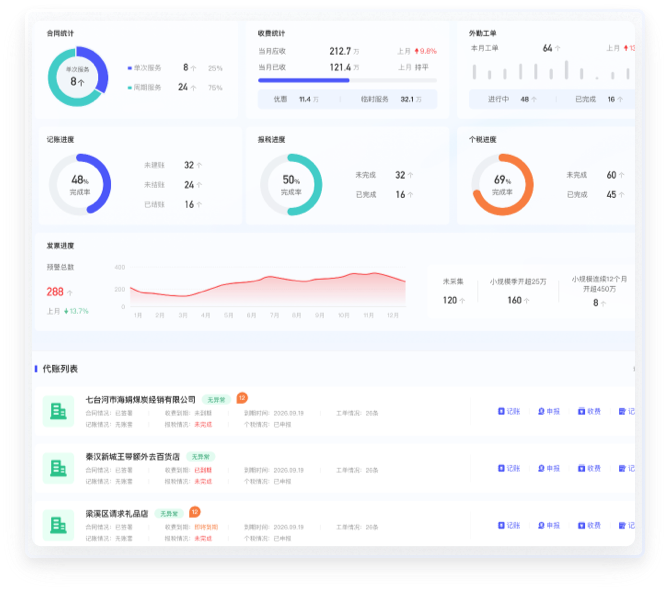
Task: Click the 报税进度 50% completion ring
Action: click(x=291, y=184)
